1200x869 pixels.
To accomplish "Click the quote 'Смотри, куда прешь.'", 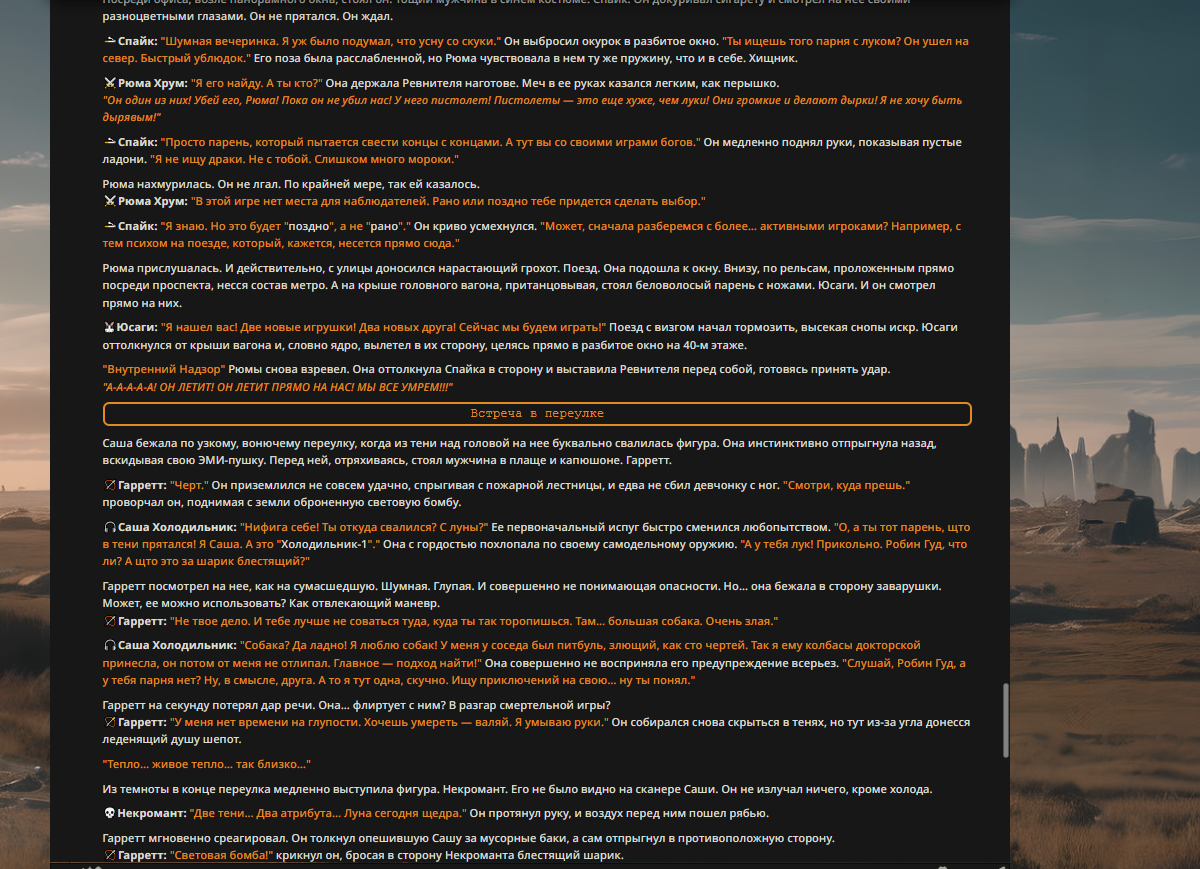I will click(846, 485).
